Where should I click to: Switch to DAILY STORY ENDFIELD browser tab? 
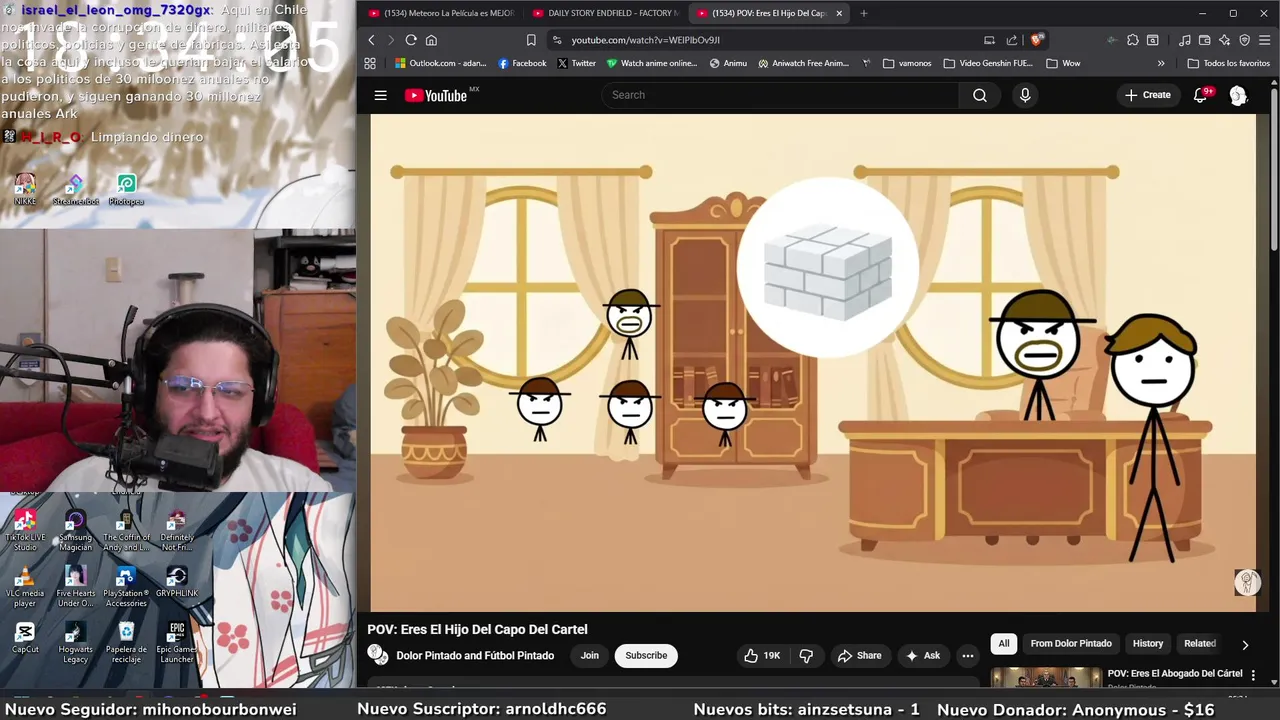click(x=604, y=13)
